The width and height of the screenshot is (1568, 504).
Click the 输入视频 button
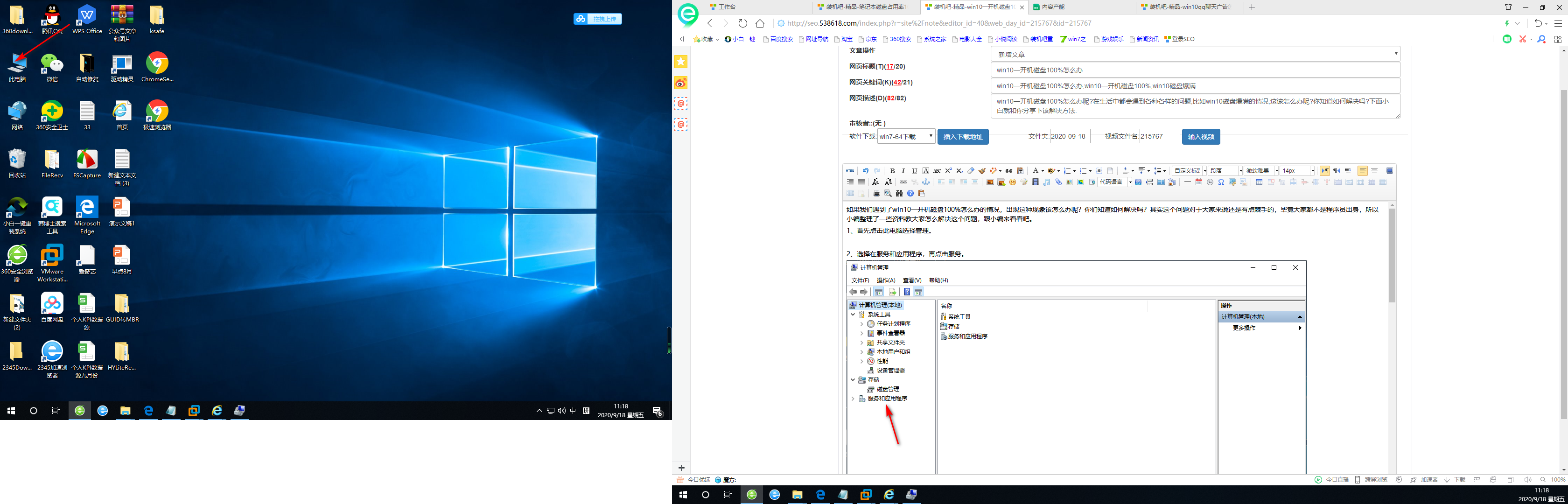coord(1200,137)
